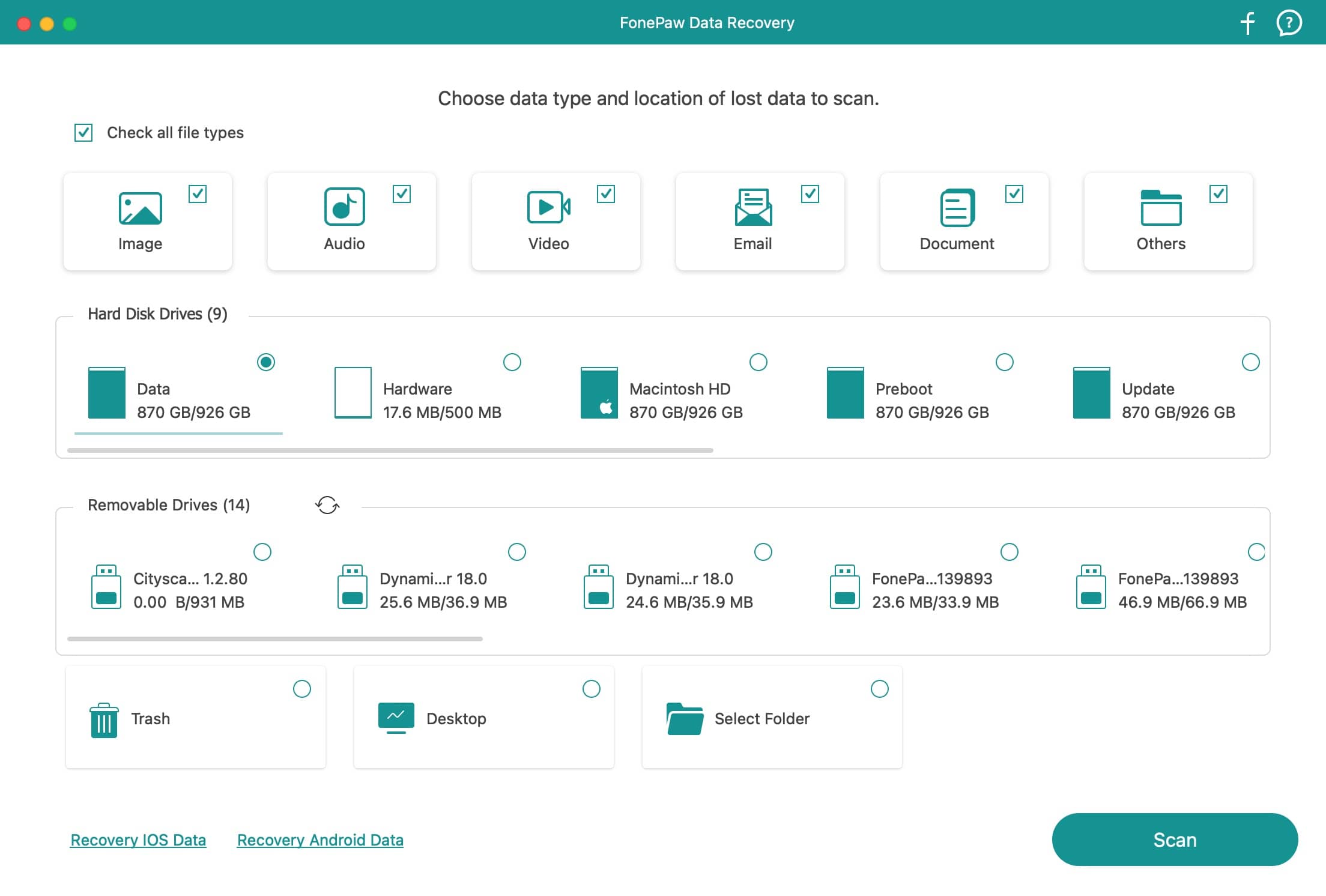Click the Others folder icon
Viewport: 1326px width, 896px height.
click(1161, 208)
